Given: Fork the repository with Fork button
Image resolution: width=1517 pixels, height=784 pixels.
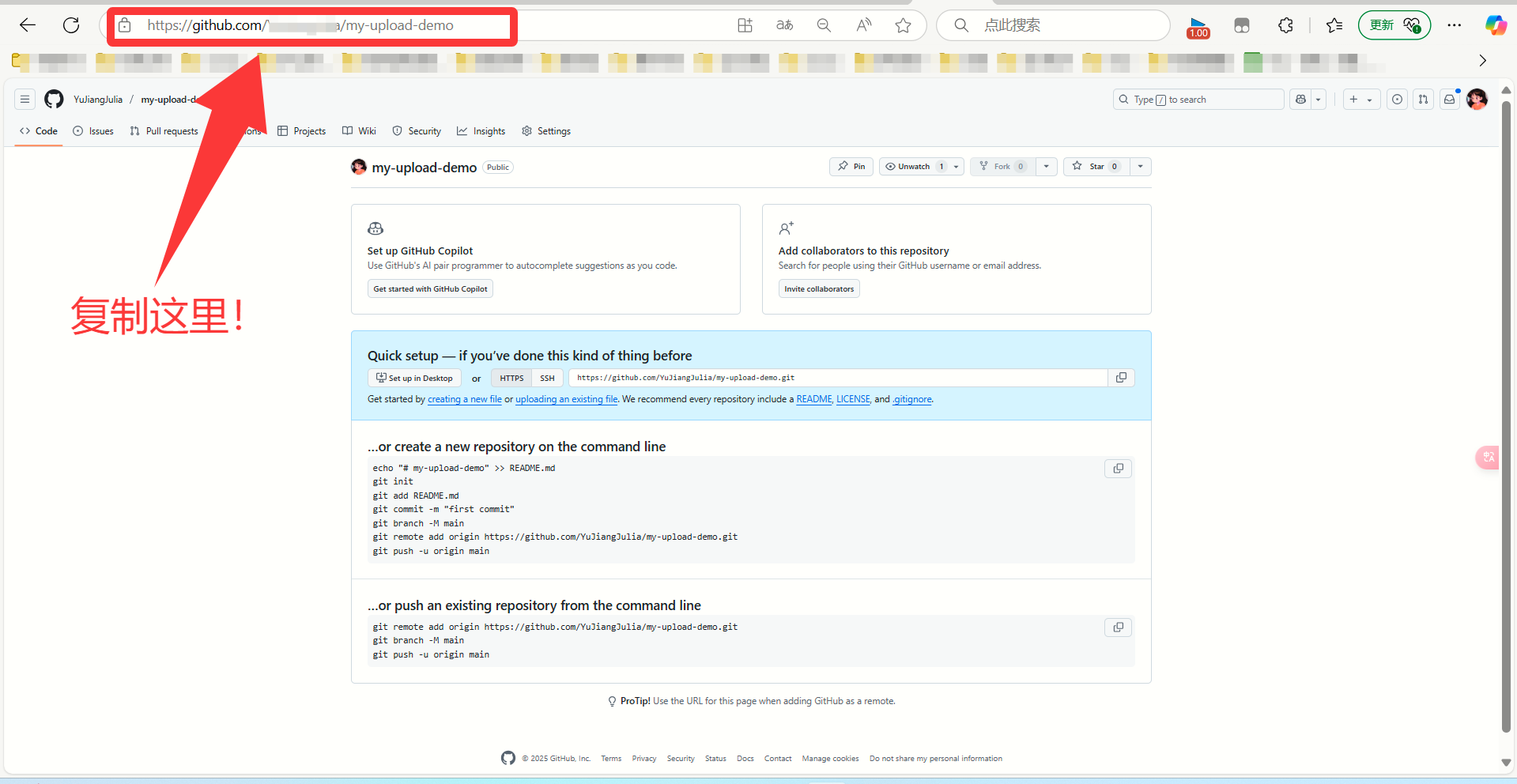Looking at the screenshot, I should tap(1002, 166).
